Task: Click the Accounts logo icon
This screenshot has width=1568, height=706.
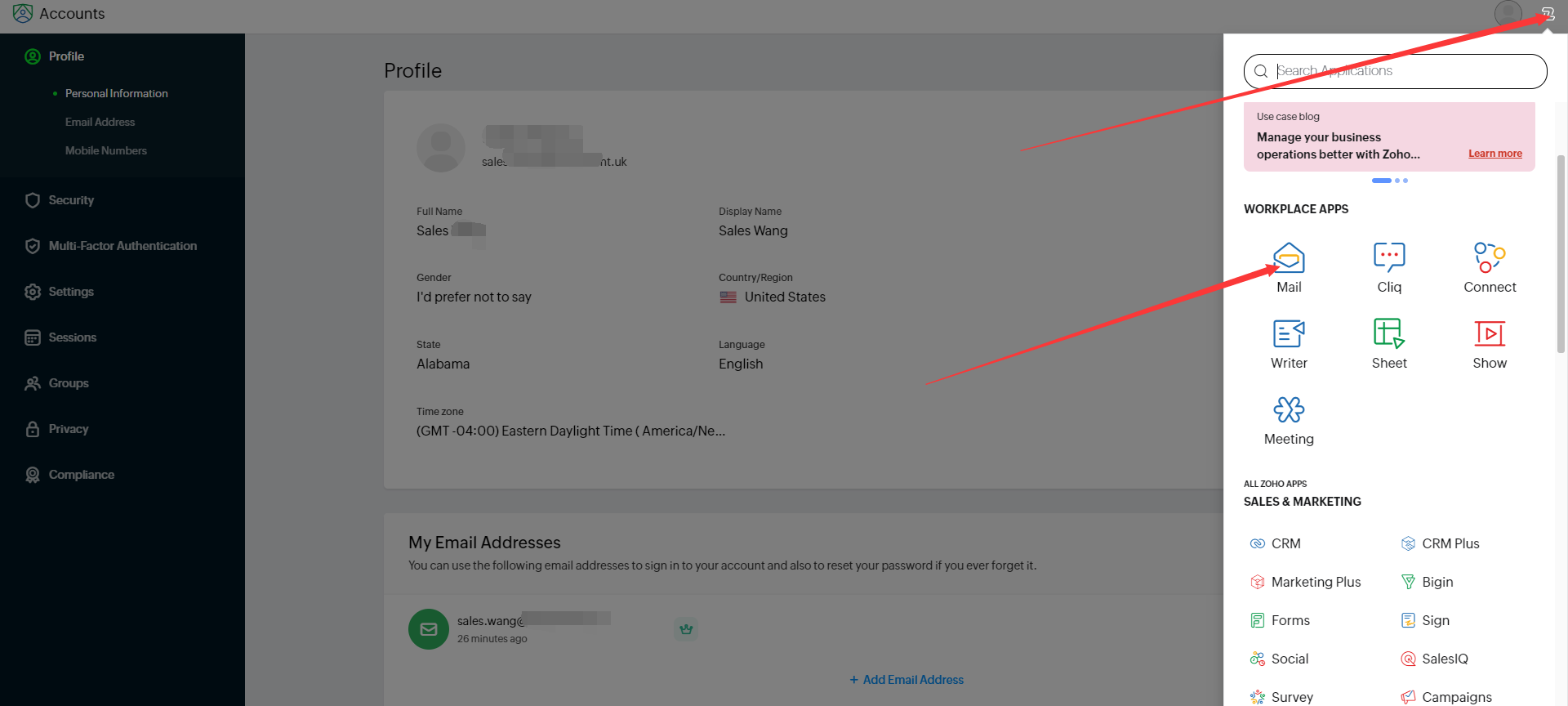Action: coord(23,13)
